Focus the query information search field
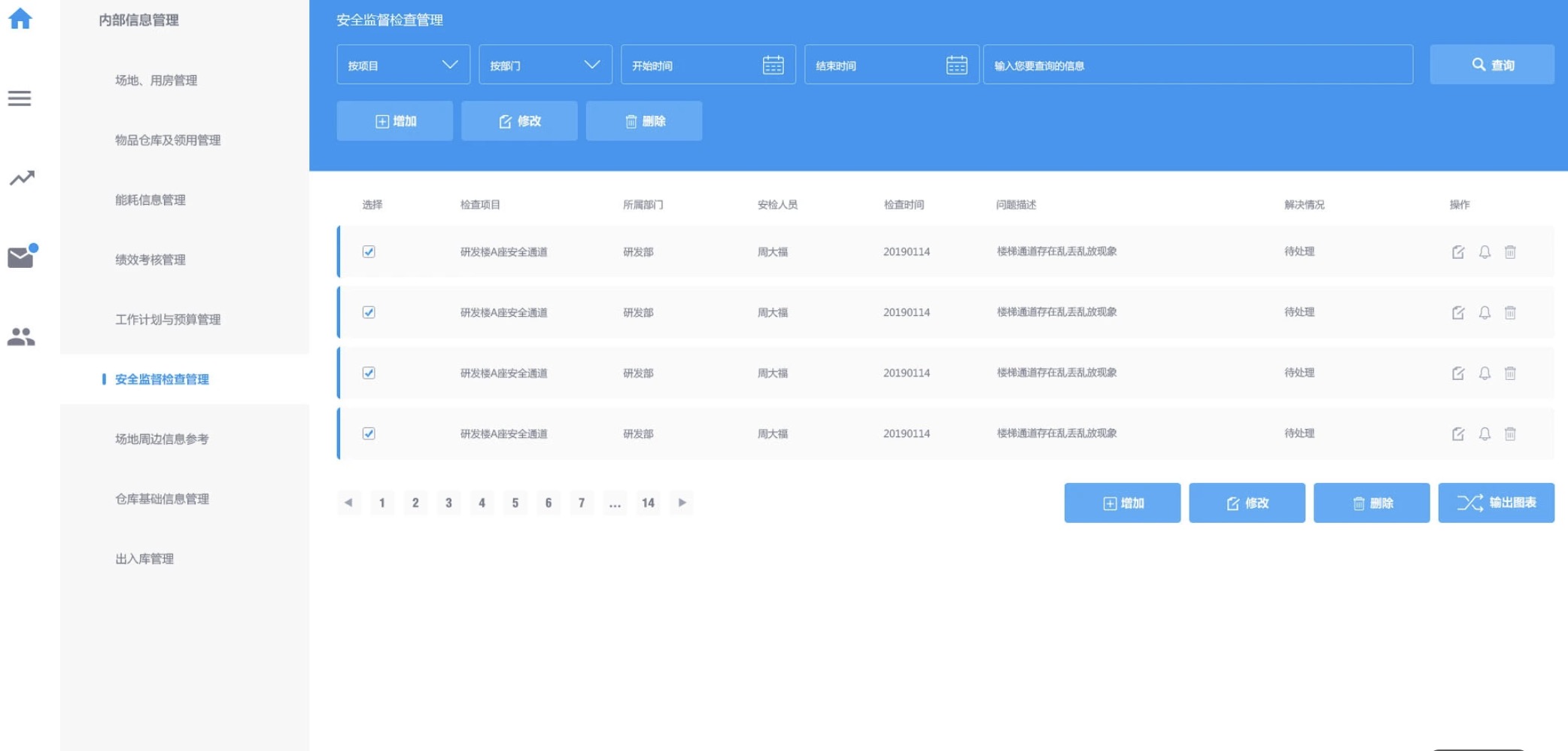 (1198, 65)
